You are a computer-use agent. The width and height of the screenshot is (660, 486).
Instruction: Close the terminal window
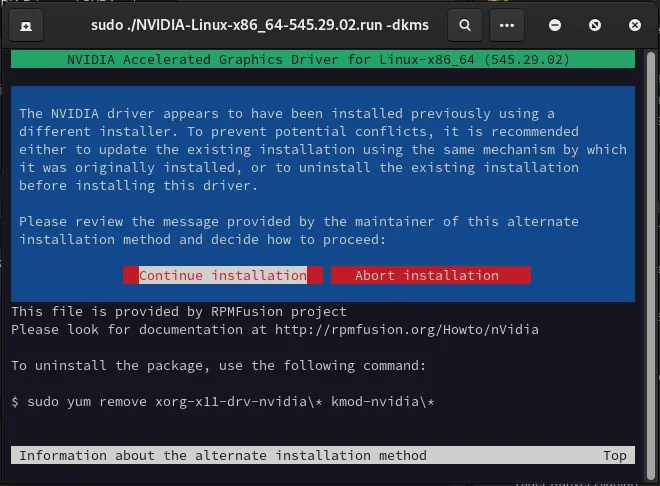(635, 25)
